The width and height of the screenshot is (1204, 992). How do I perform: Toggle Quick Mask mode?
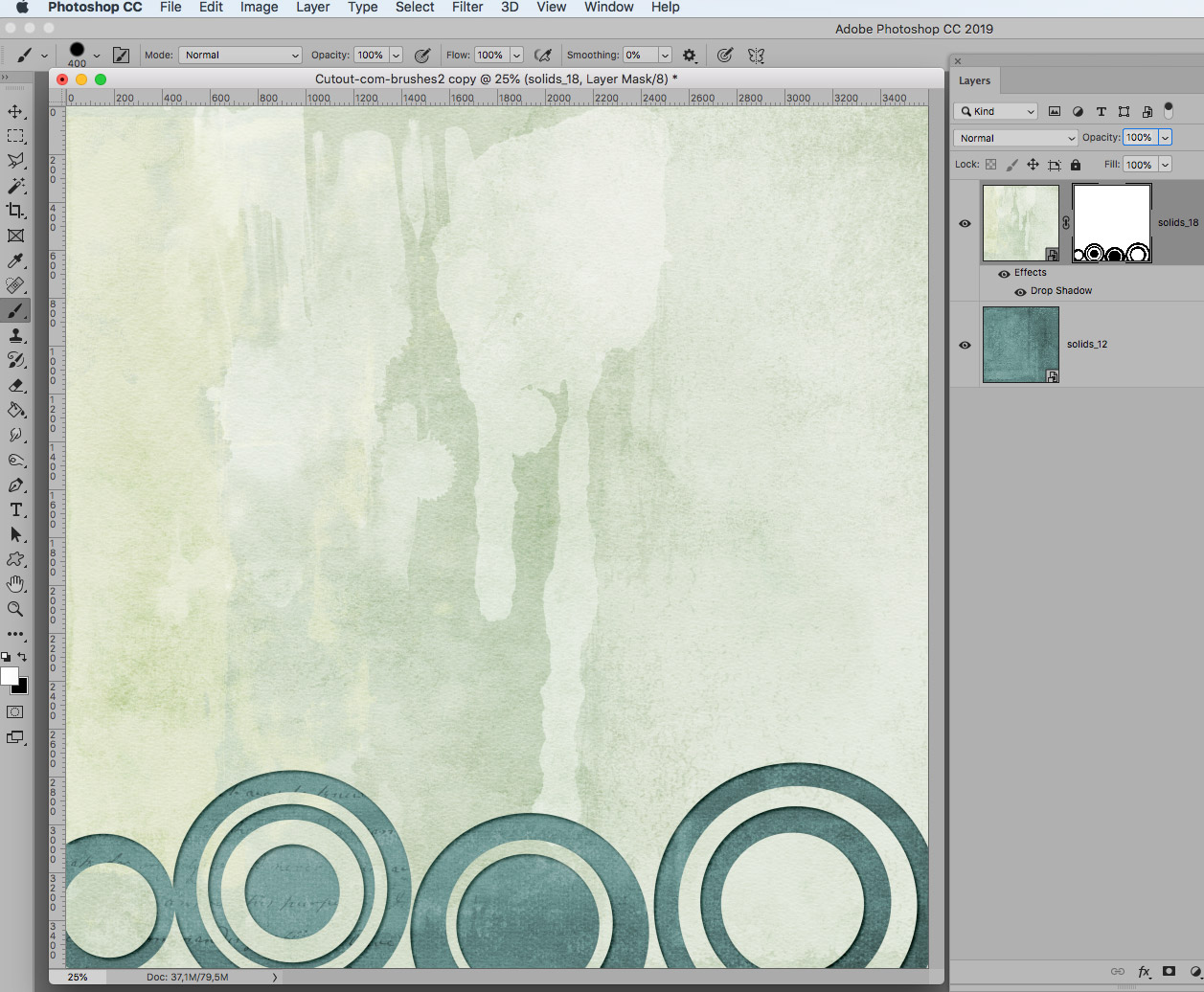15,712
